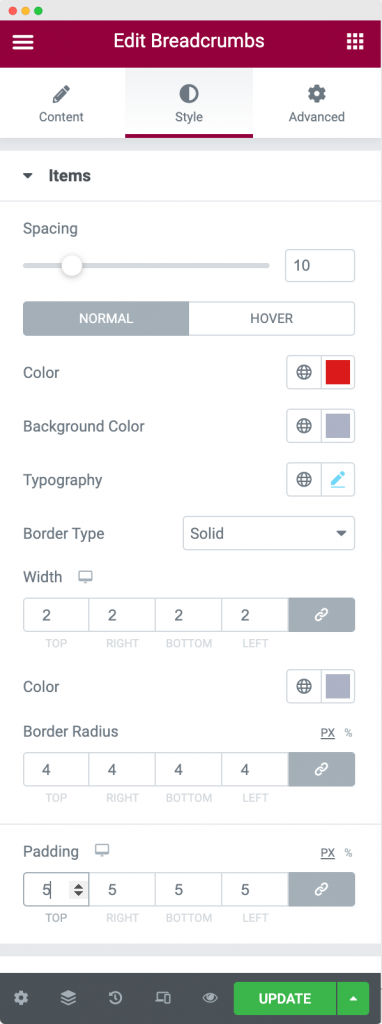Image resolution: width=382 pixels, height=1024 pixels.
Task: Click the globe icon beside Typography
Action: coord(304,479)
